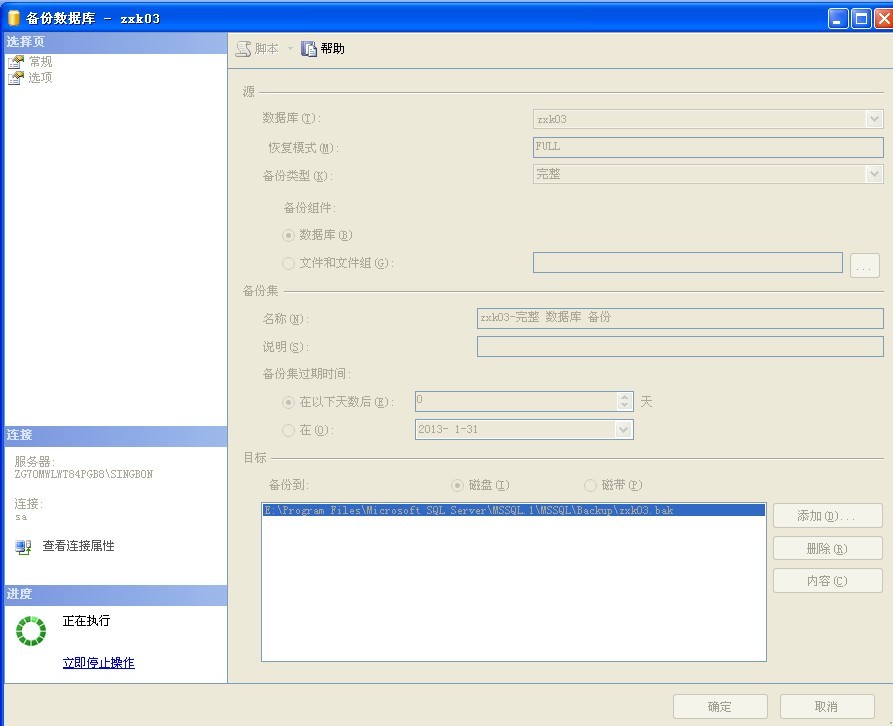The height and width of the screenshot is (726, 893).
Task: Expand the 数据库 zxk03 dropdown
Action: (x=873, y=119)
